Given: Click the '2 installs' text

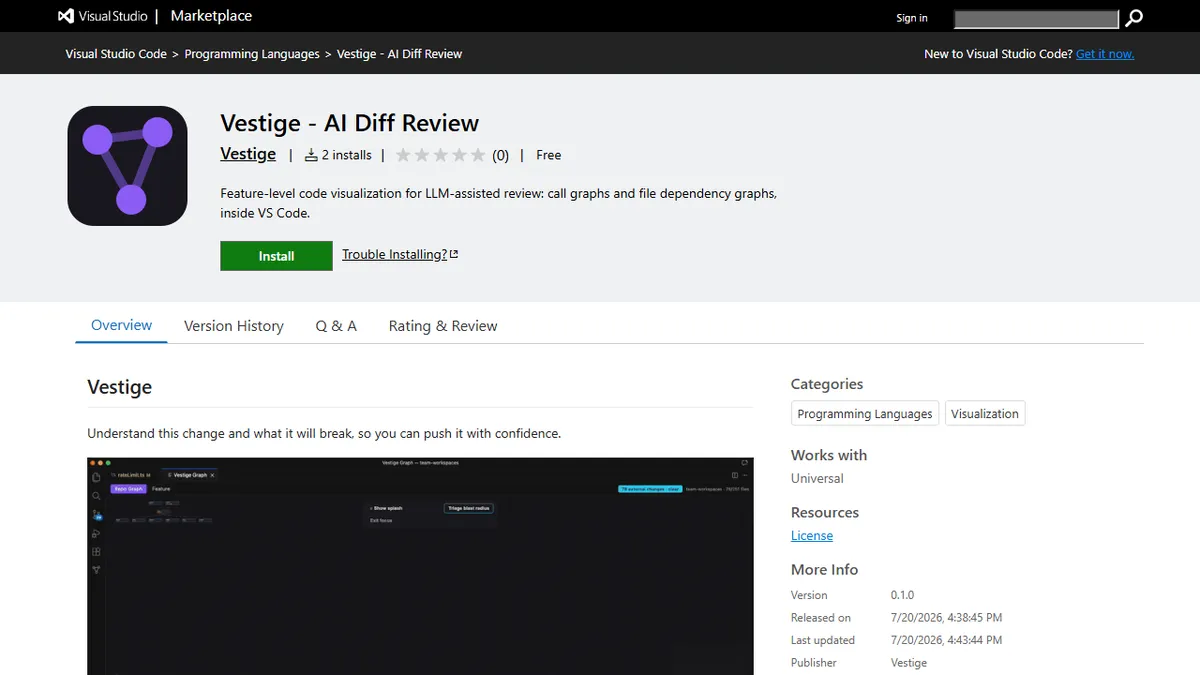Looking at the screenshot, I should [347, 155].
